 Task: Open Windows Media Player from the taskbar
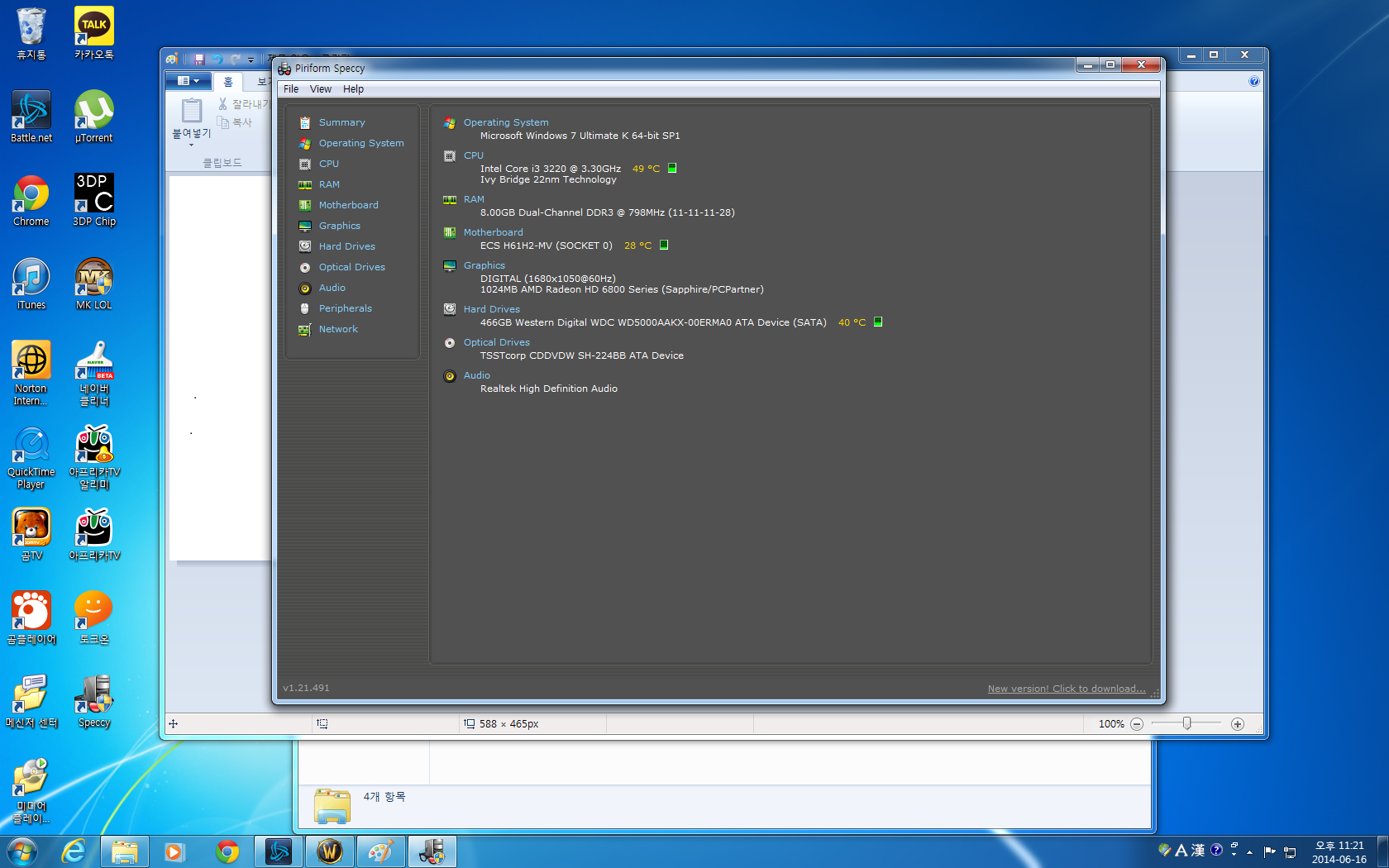point(174,851)
